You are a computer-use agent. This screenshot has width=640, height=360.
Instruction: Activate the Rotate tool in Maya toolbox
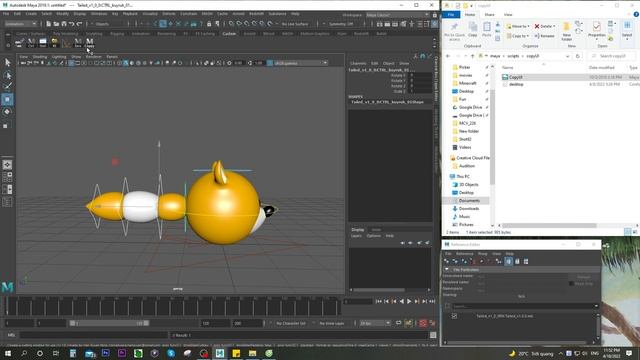point(7,112)
